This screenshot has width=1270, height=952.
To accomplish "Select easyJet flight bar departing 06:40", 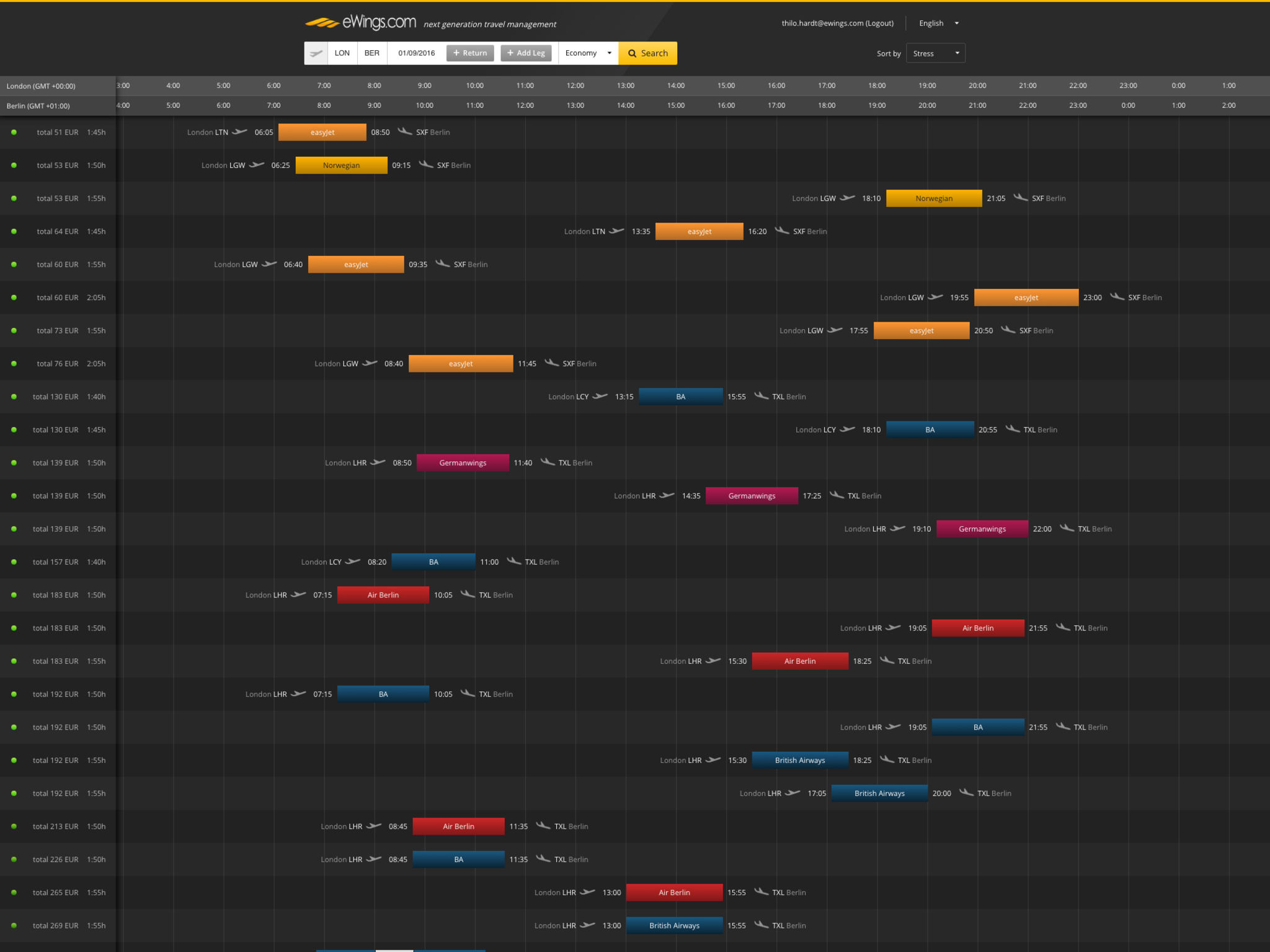I will click(356, 265).
